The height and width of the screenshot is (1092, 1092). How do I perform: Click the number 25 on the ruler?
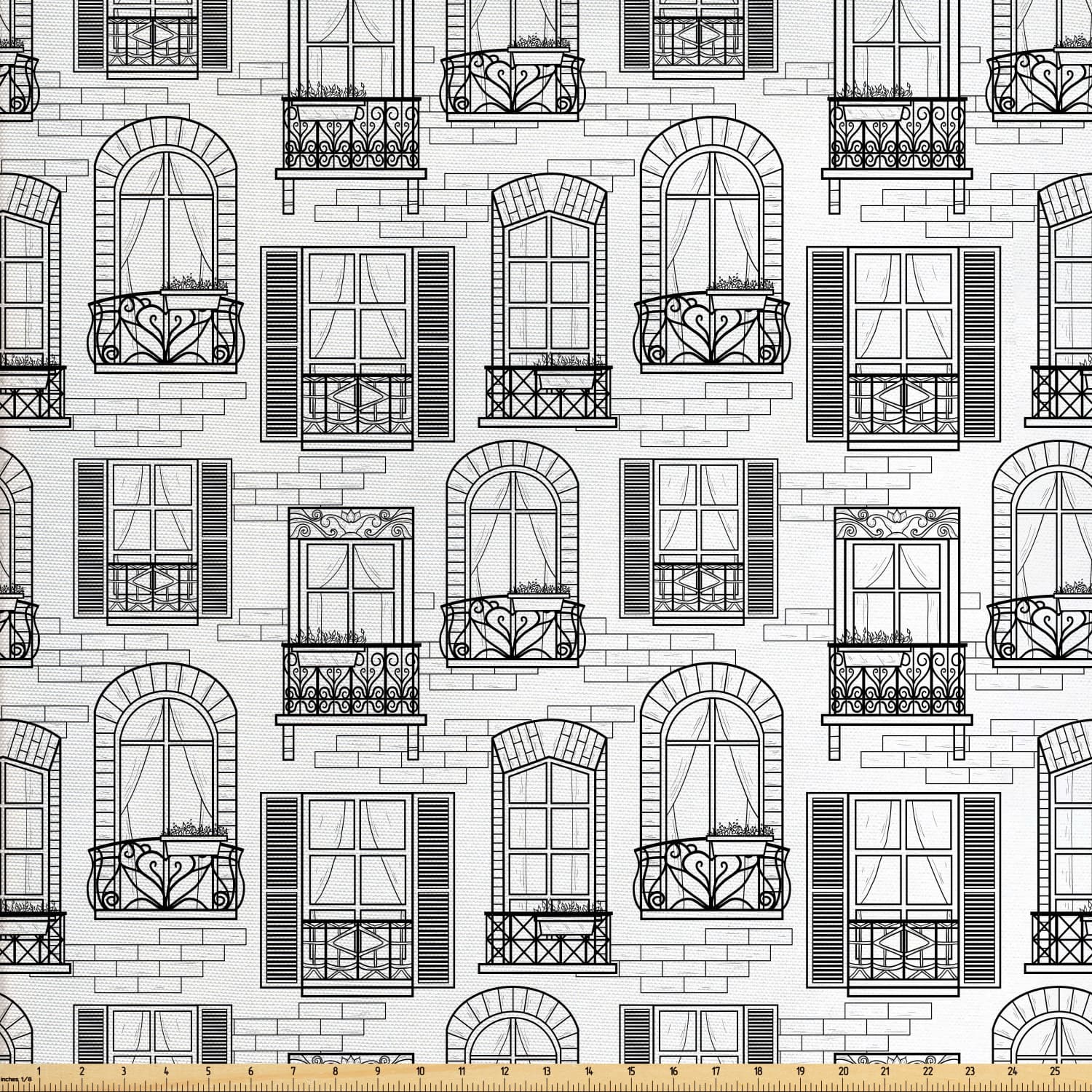point(1054,1072)
